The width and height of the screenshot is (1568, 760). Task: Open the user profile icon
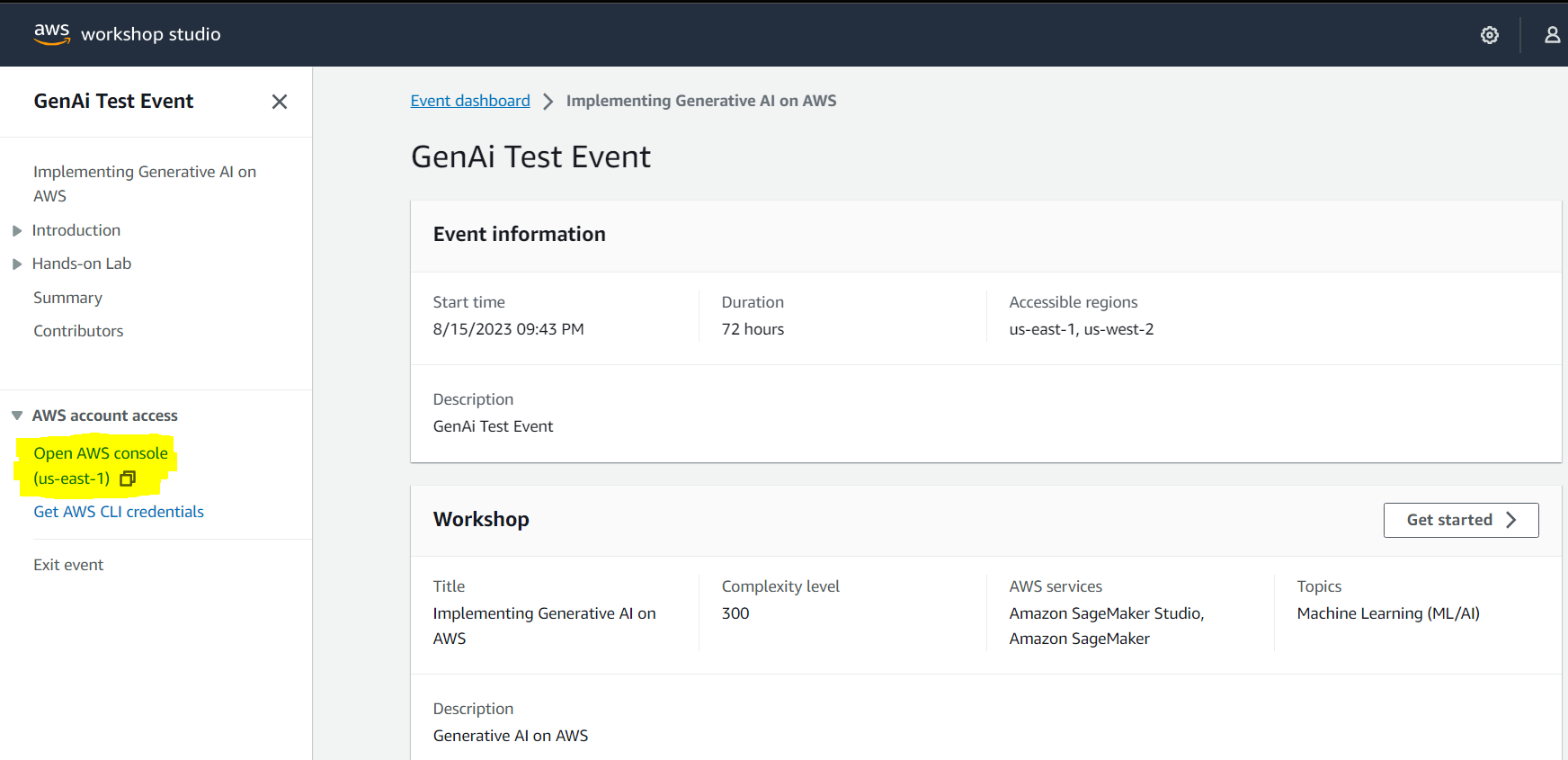tap(1552, 35)
